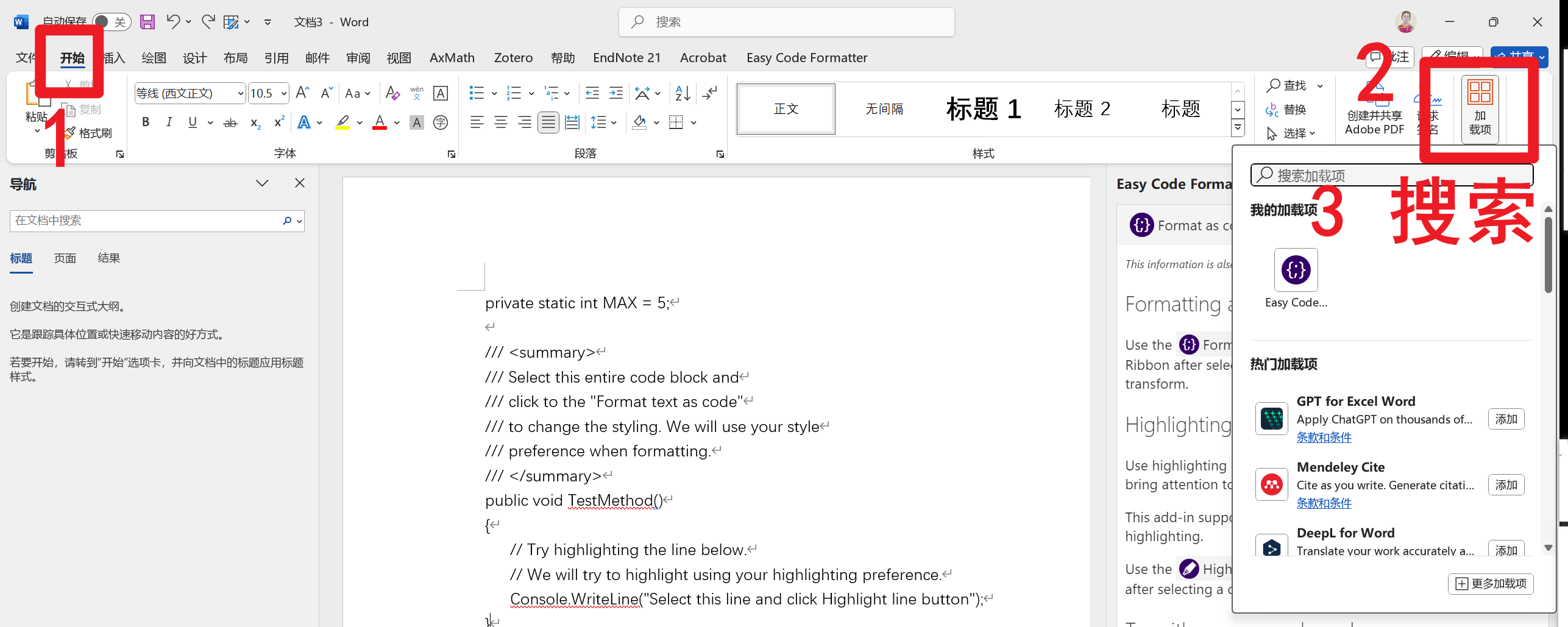Open terms link under Mendeley Cite
This screenshot has height=627, width=1568.
click(x=1324, y=503)
